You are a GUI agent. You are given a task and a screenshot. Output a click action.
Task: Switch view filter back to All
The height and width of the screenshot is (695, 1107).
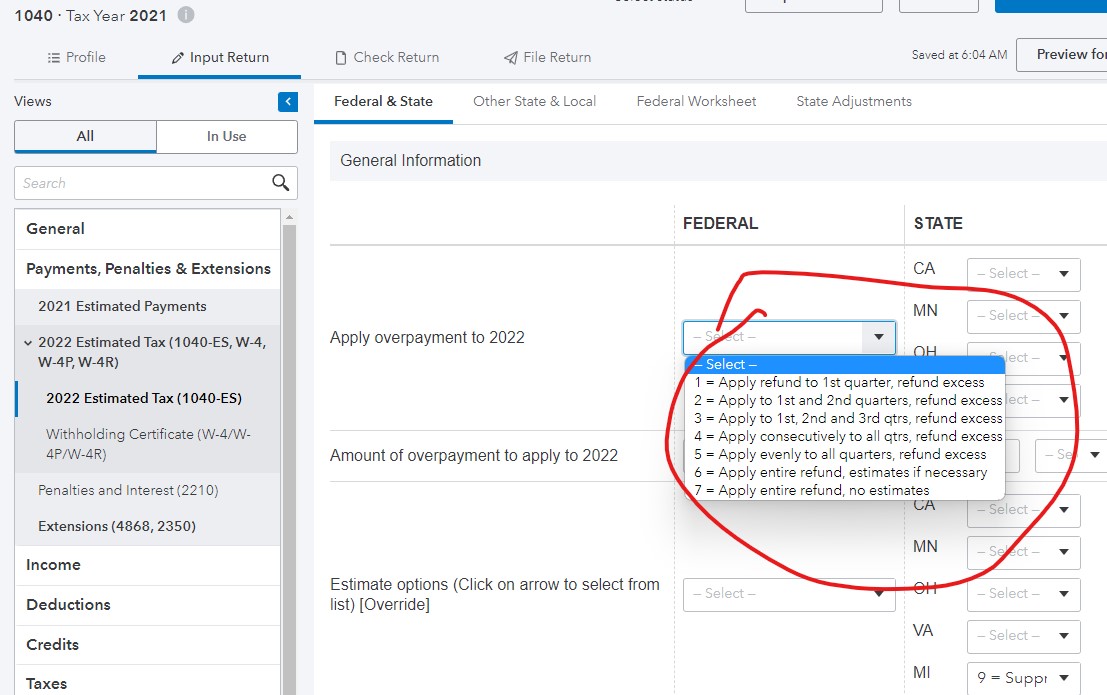click(84, 136)
